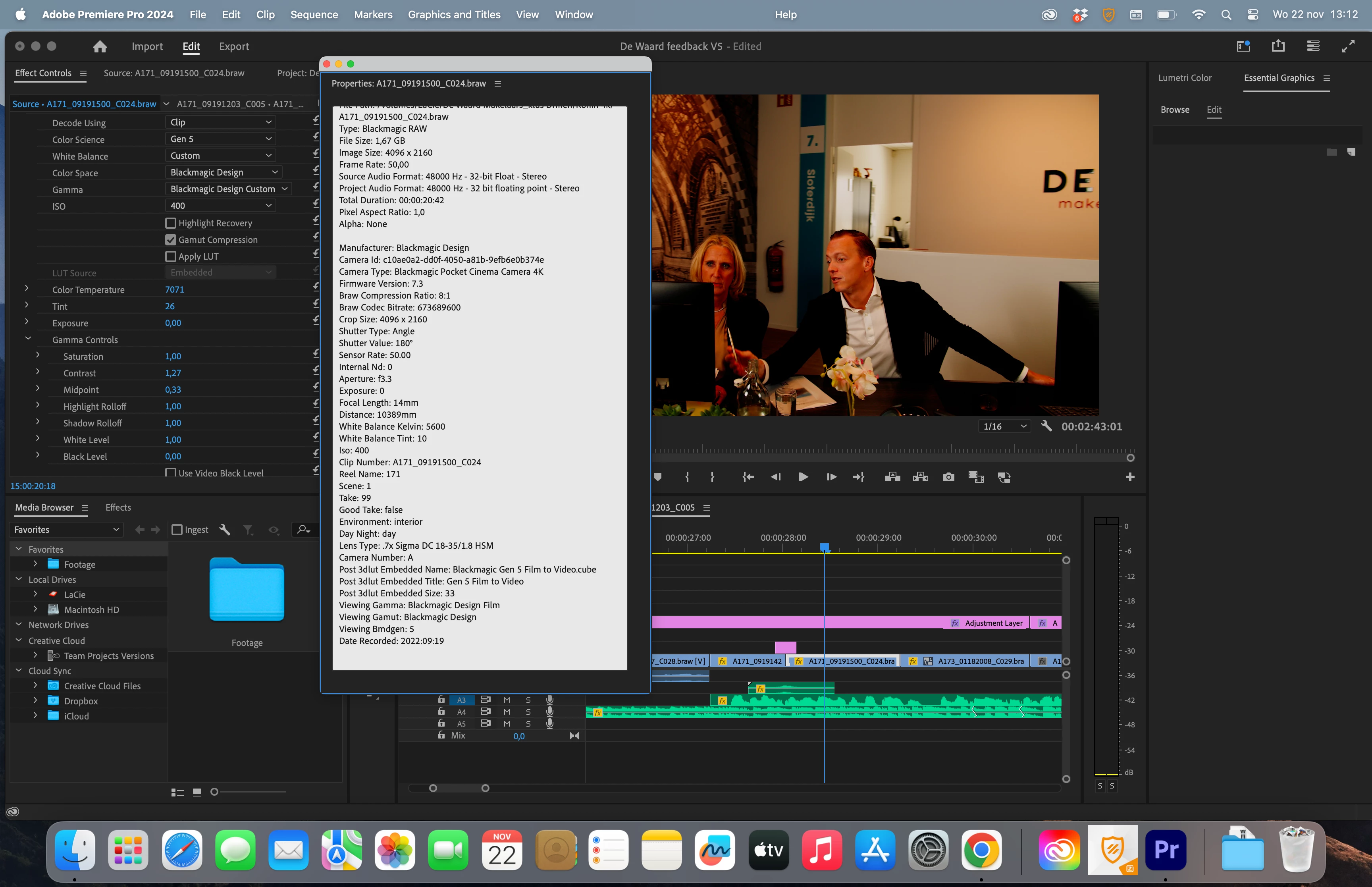Open the Program Monitor wrench settings
Image resolution: width=1372 pixels, height=887 pixels.
(x=1046, y=426)
